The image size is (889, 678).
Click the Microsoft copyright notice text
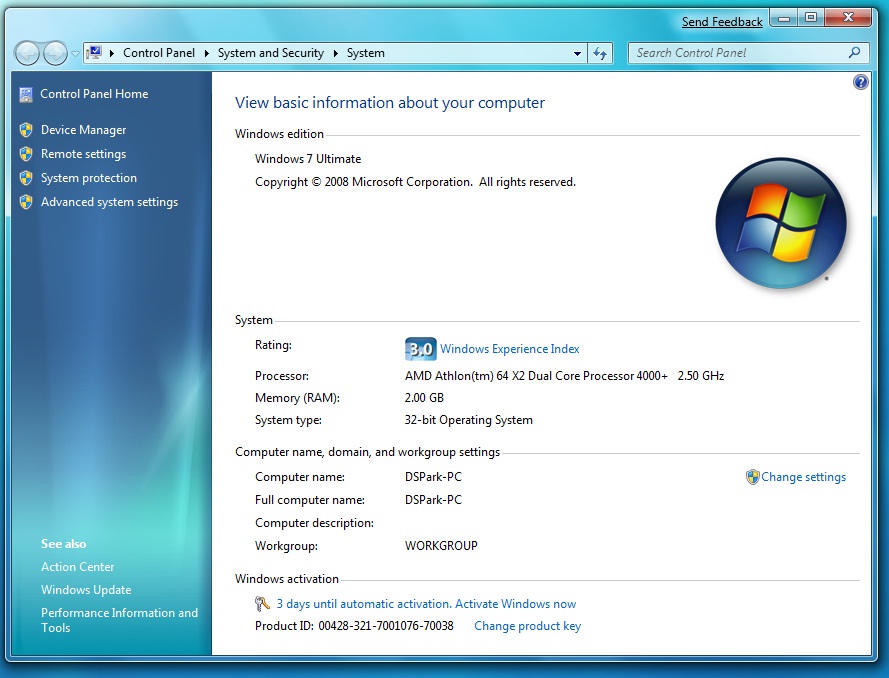click(415, 182)
